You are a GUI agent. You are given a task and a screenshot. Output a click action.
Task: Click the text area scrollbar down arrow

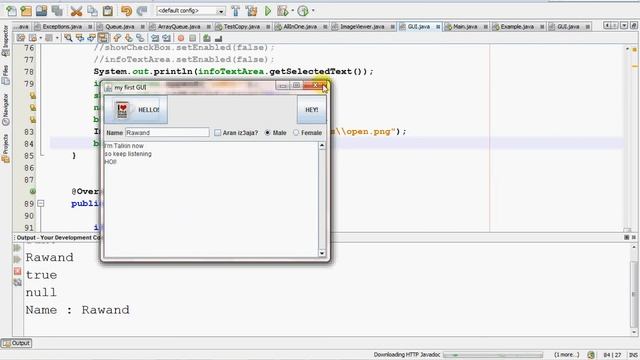[x=322, y=253]
